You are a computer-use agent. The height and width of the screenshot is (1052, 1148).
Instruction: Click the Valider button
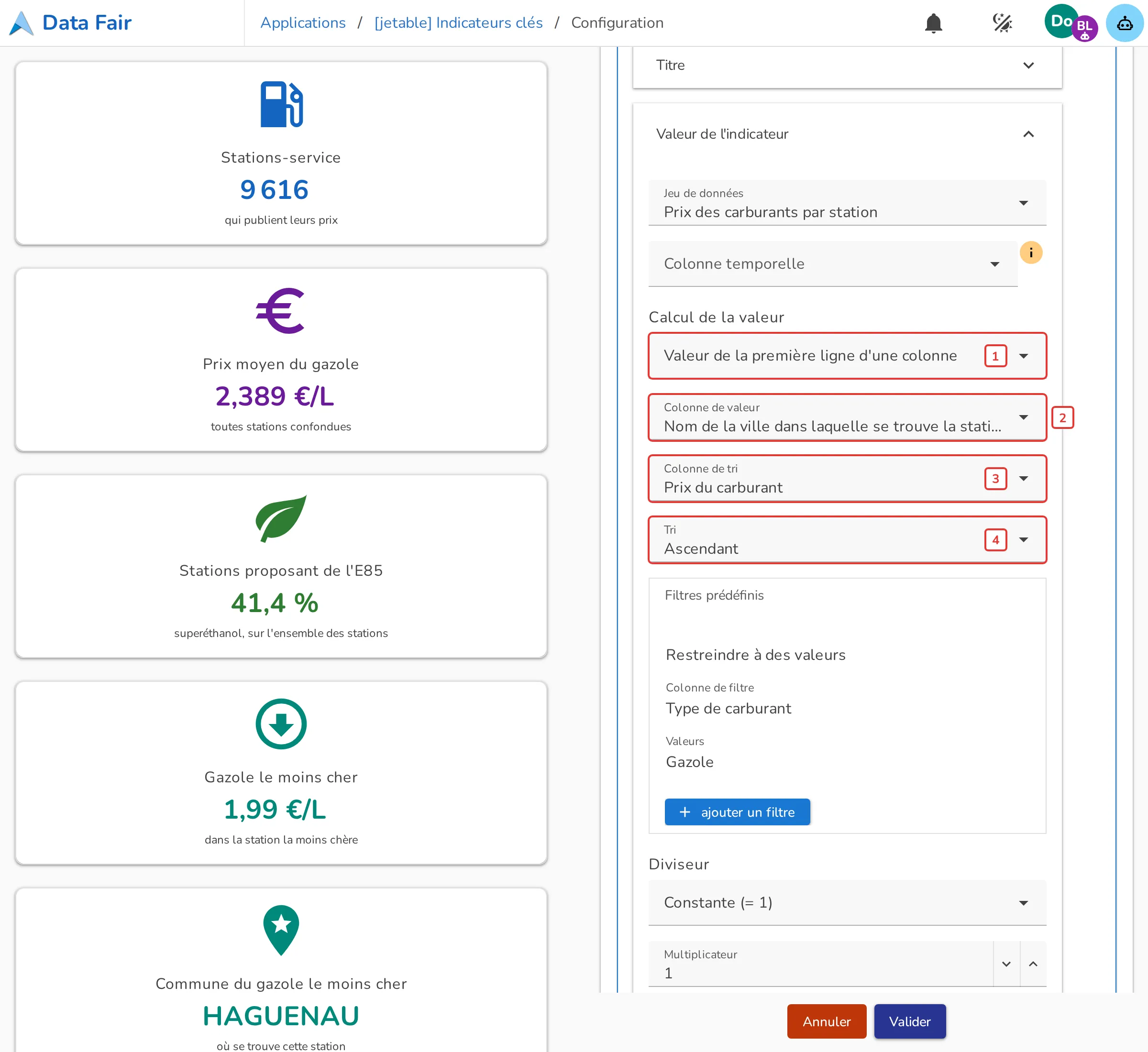[910, 1021]
